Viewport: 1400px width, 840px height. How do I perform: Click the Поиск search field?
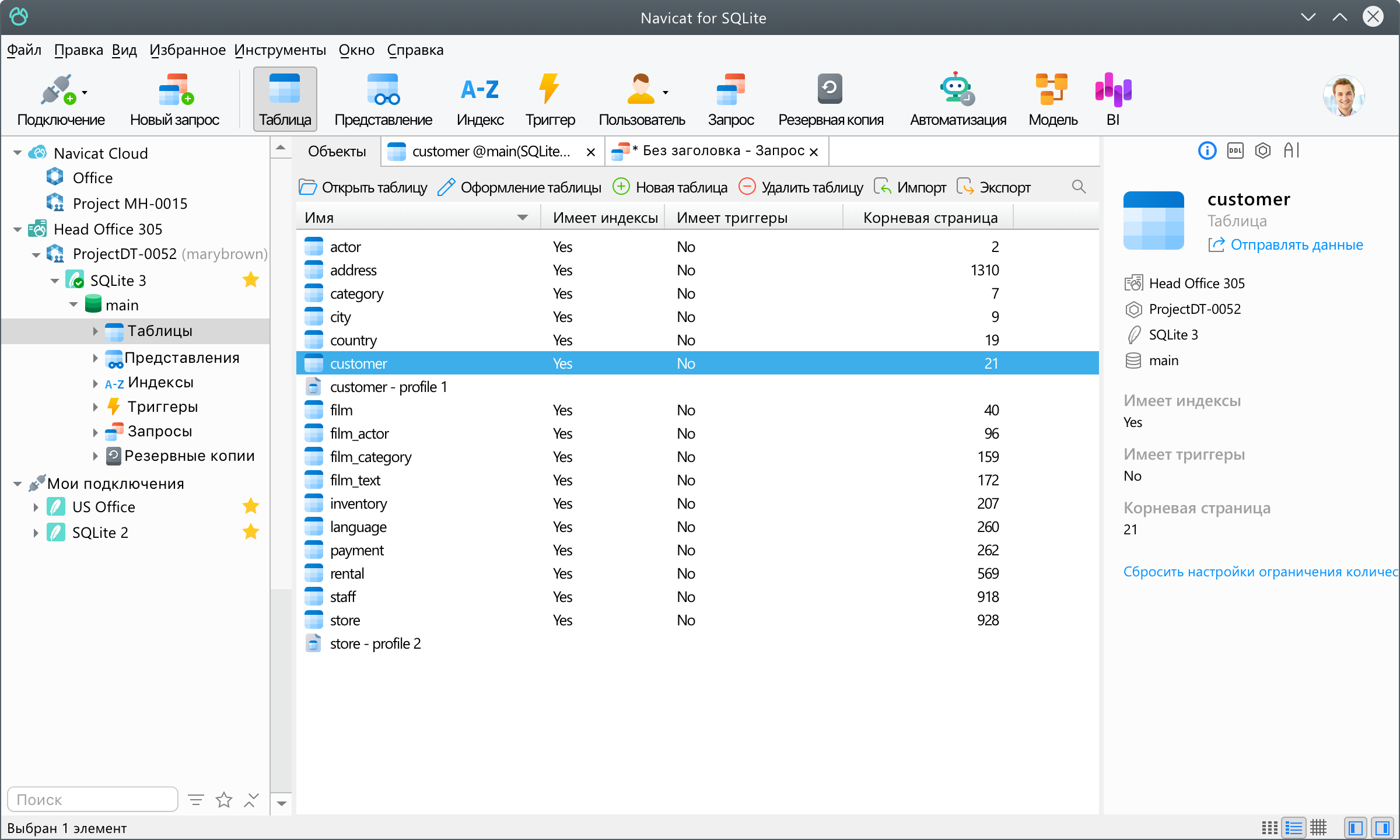(93, 799)
